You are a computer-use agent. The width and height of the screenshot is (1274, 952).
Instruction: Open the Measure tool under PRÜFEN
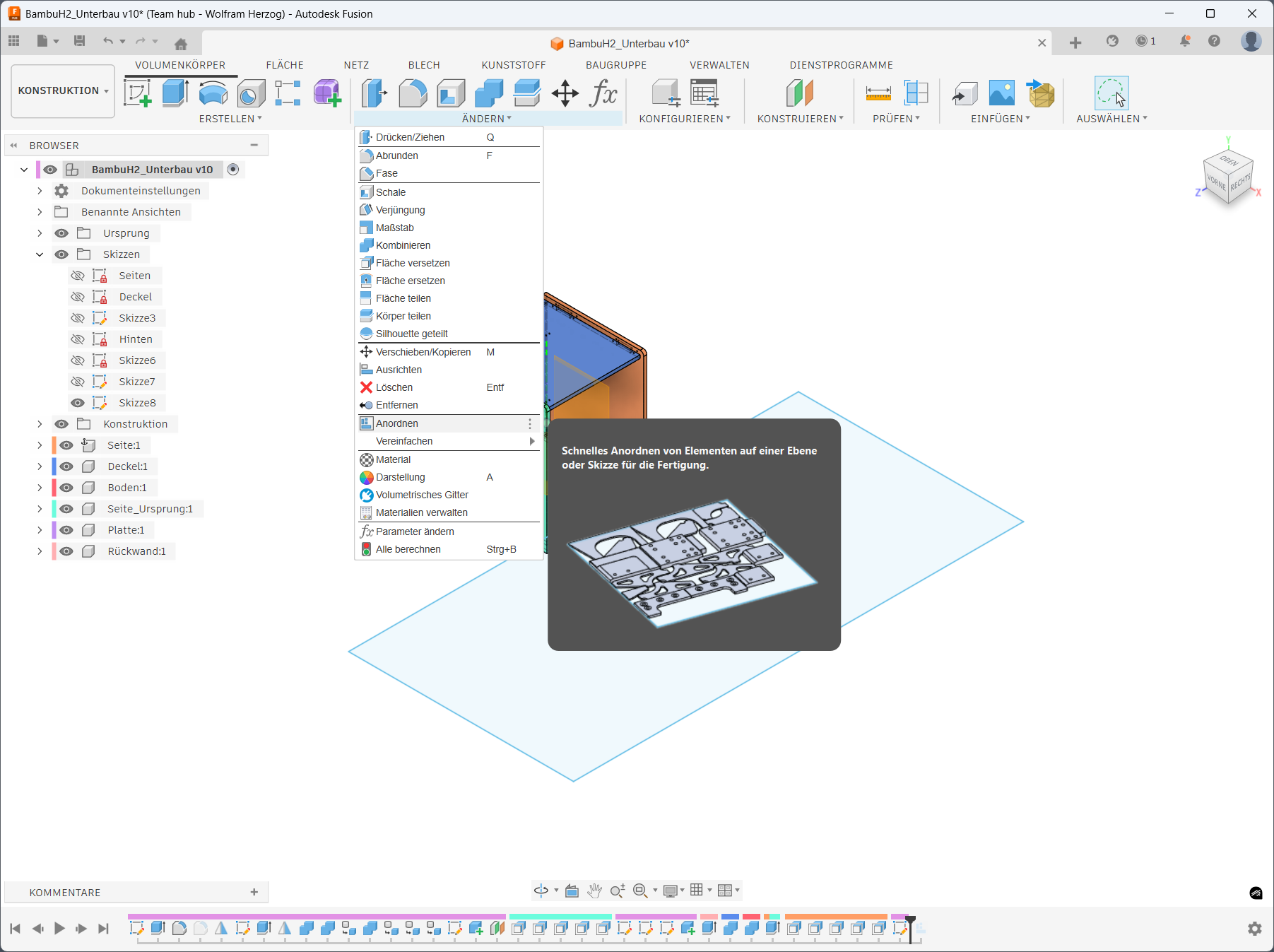[878, 93]
